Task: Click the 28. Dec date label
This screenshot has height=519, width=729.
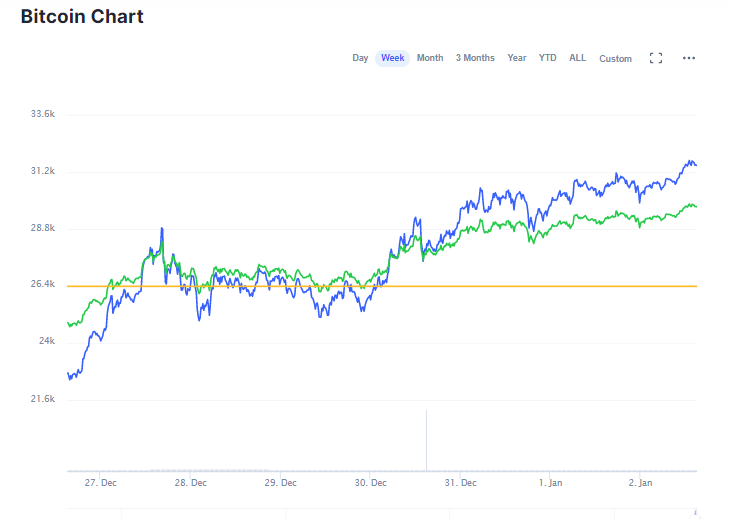Action: pyautogui.click(x=190, y=483)
